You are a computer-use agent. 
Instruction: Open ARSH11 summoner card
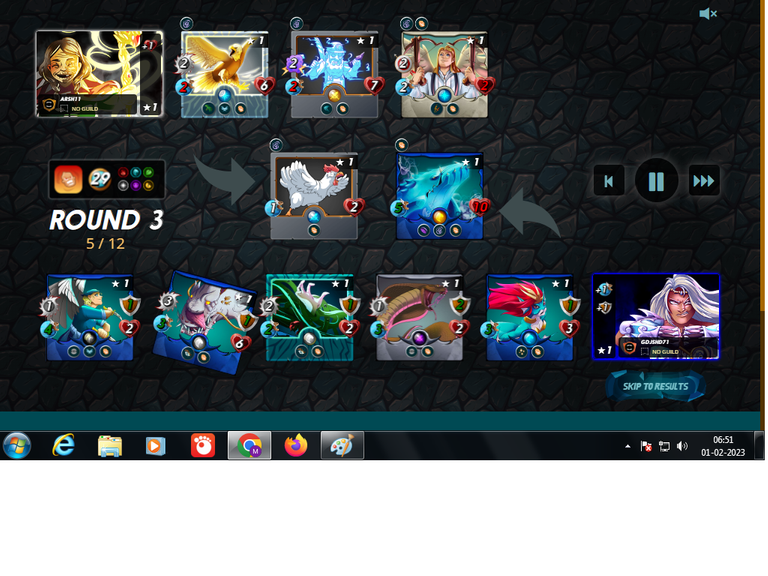99,74
